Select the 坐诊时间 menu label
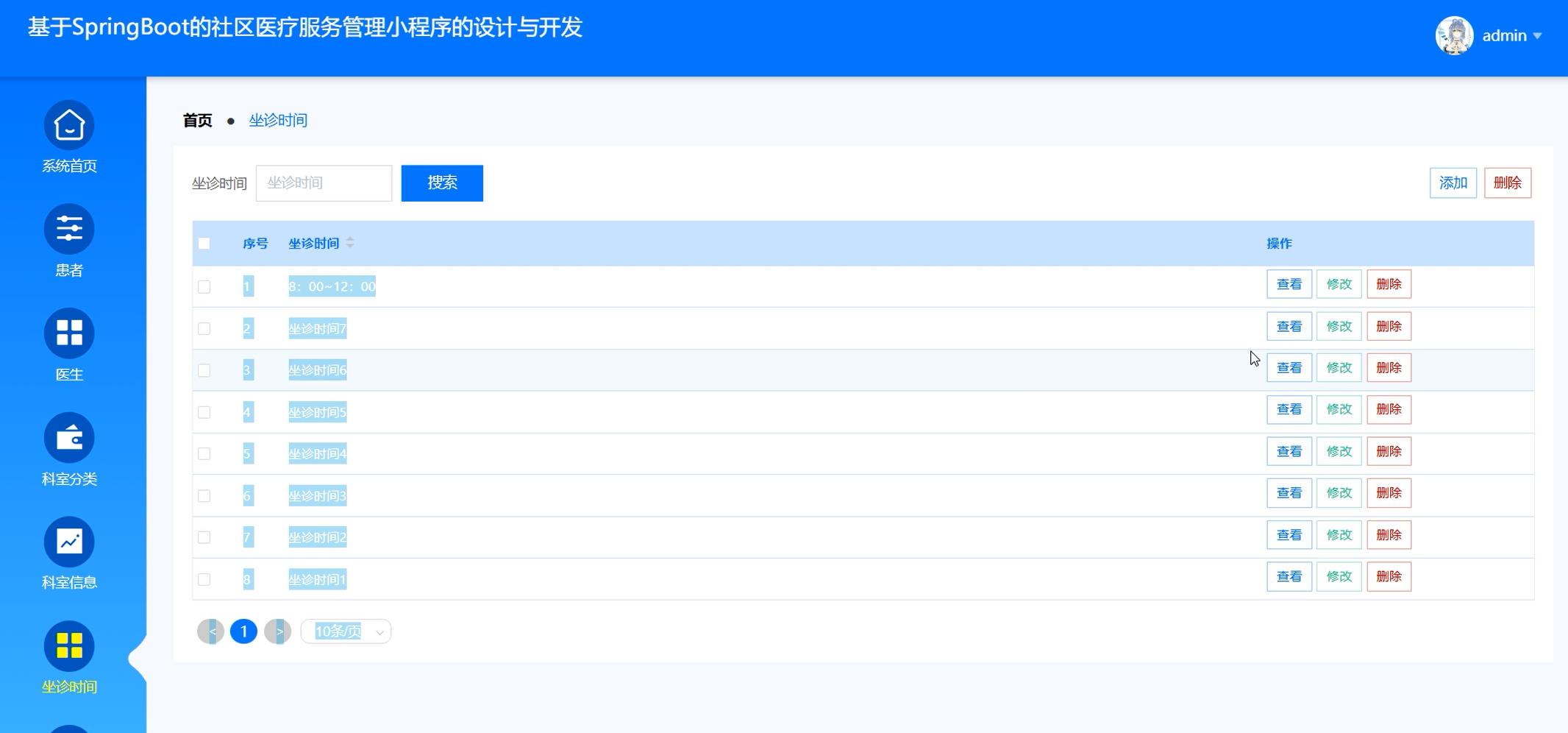 tap(69, 687)
